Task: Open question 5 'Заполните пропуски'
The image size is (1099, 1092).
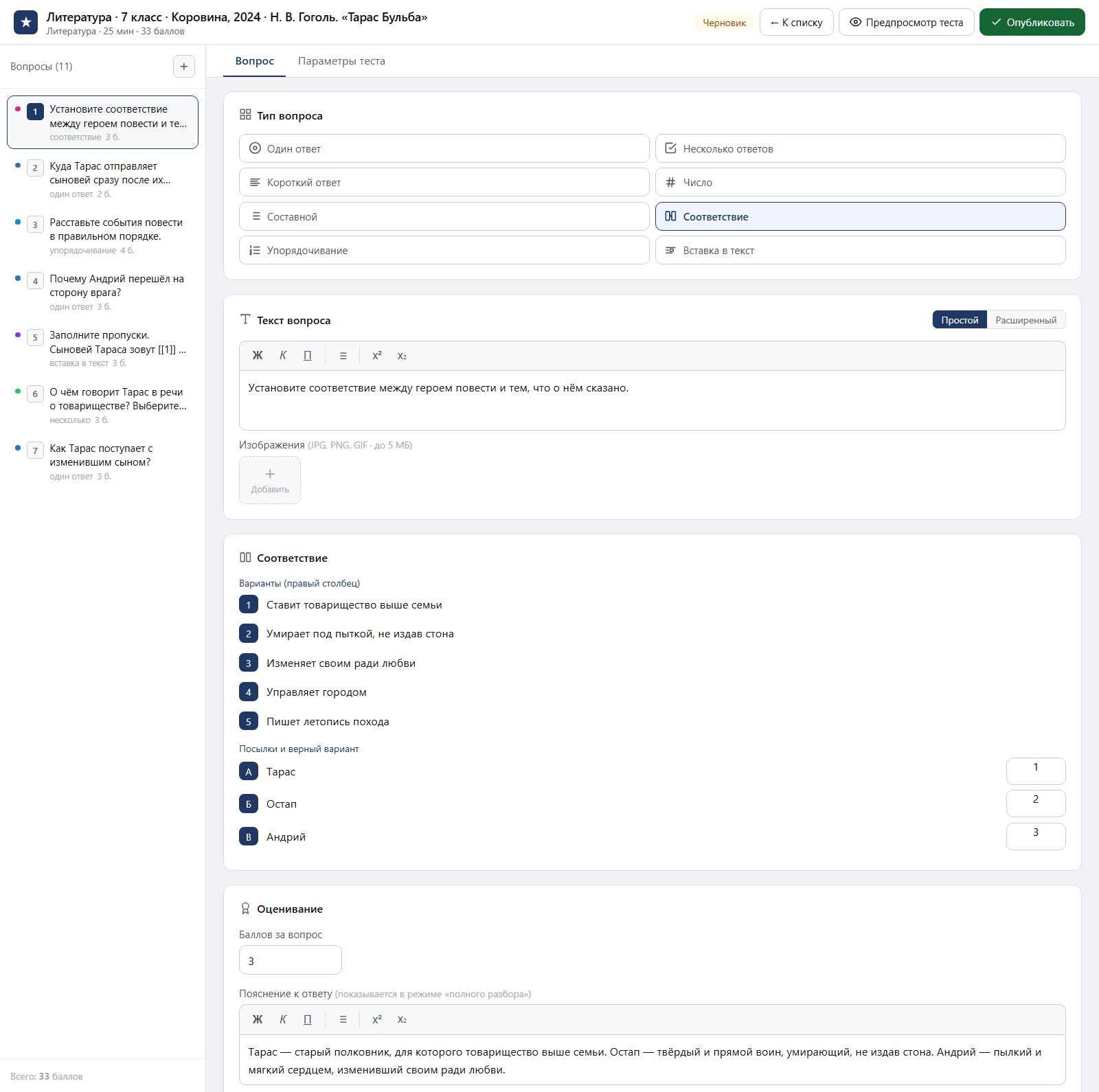Action: [x=102, y=348]
